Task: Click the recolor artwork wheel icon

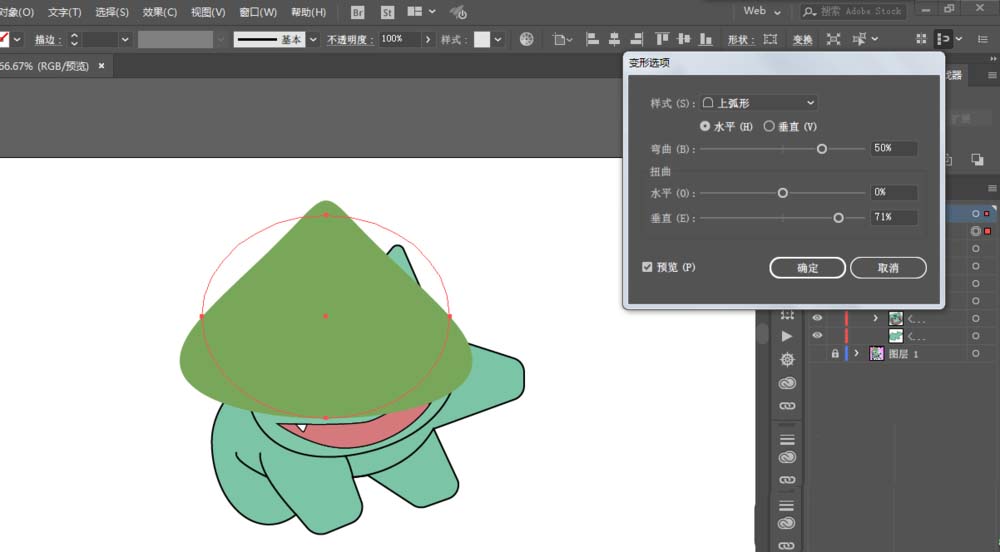Action: 526,39
